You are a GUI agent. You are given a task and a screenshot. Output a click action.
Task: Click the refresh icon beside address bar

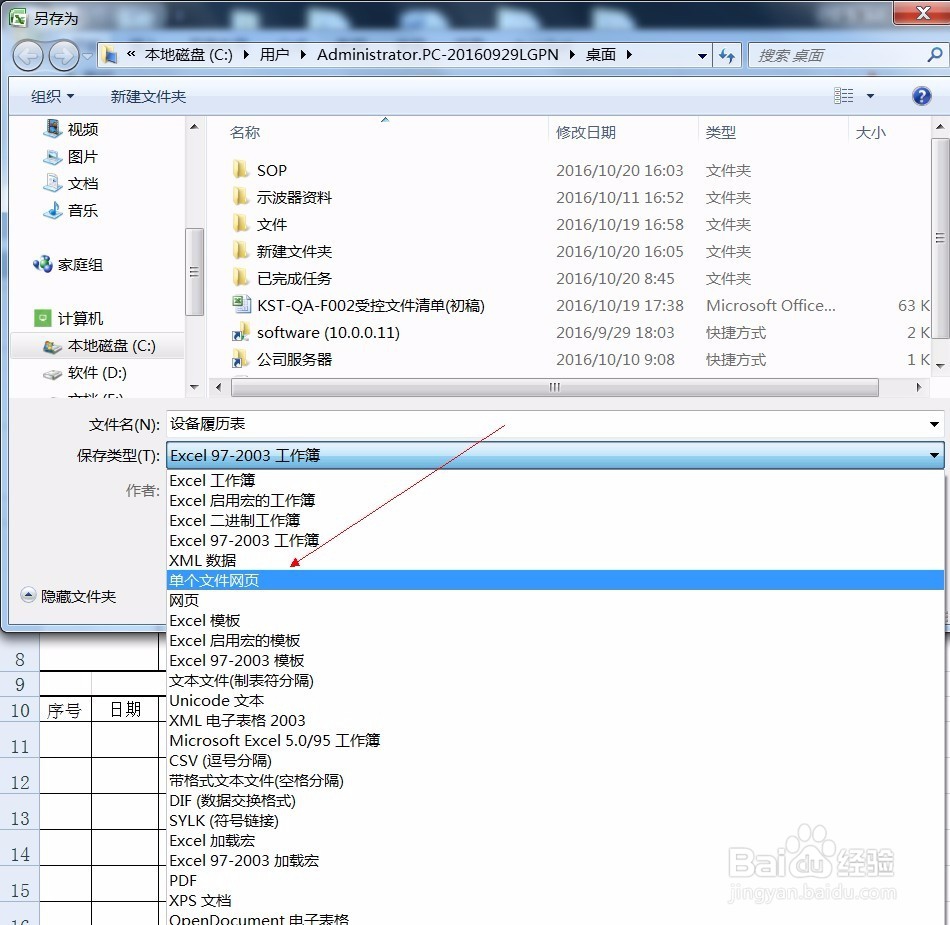point(726,56)
